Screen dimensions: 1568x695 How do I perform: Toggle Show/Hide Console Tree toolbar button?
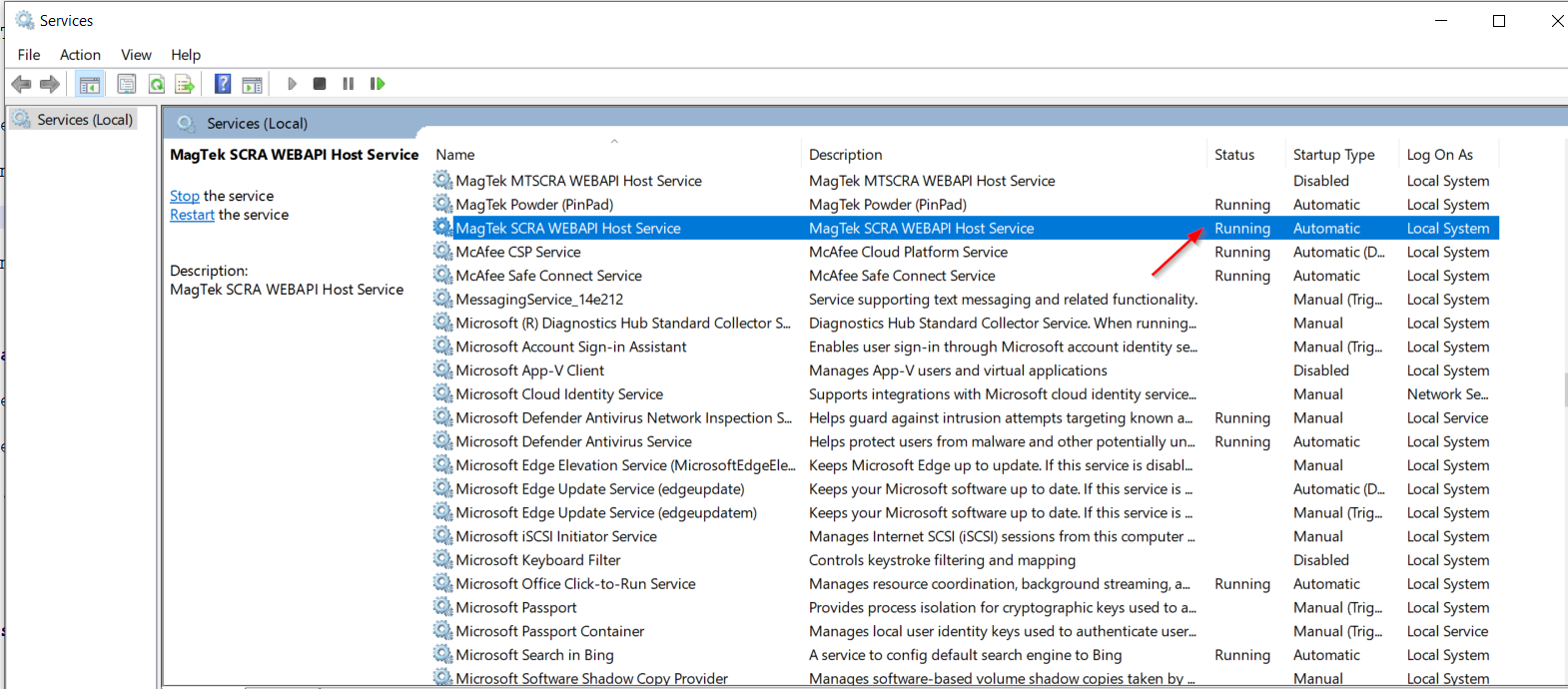tap(90, 84)
